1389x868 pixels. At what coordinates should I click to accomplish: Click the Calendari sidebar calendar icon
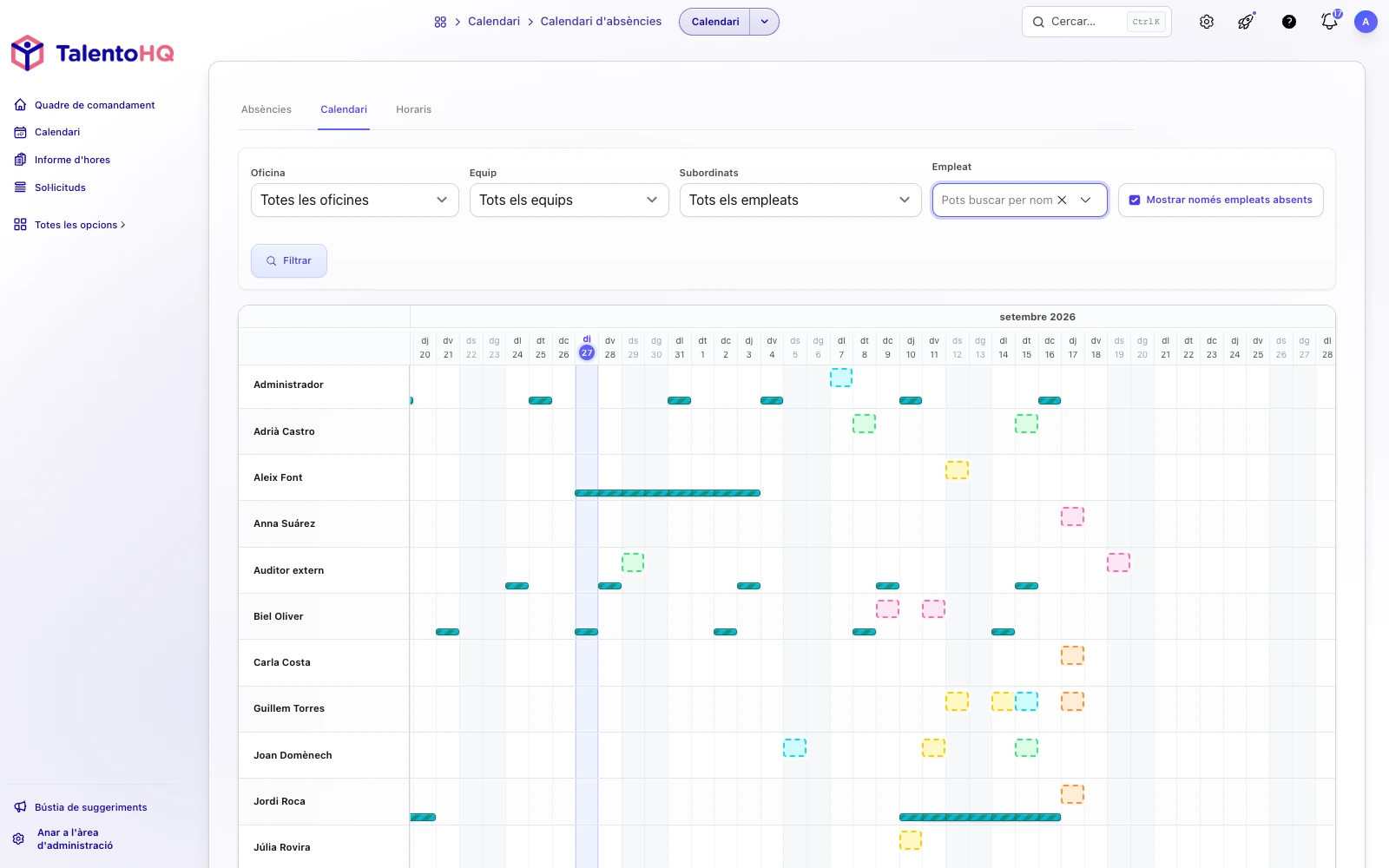point(20,132)
